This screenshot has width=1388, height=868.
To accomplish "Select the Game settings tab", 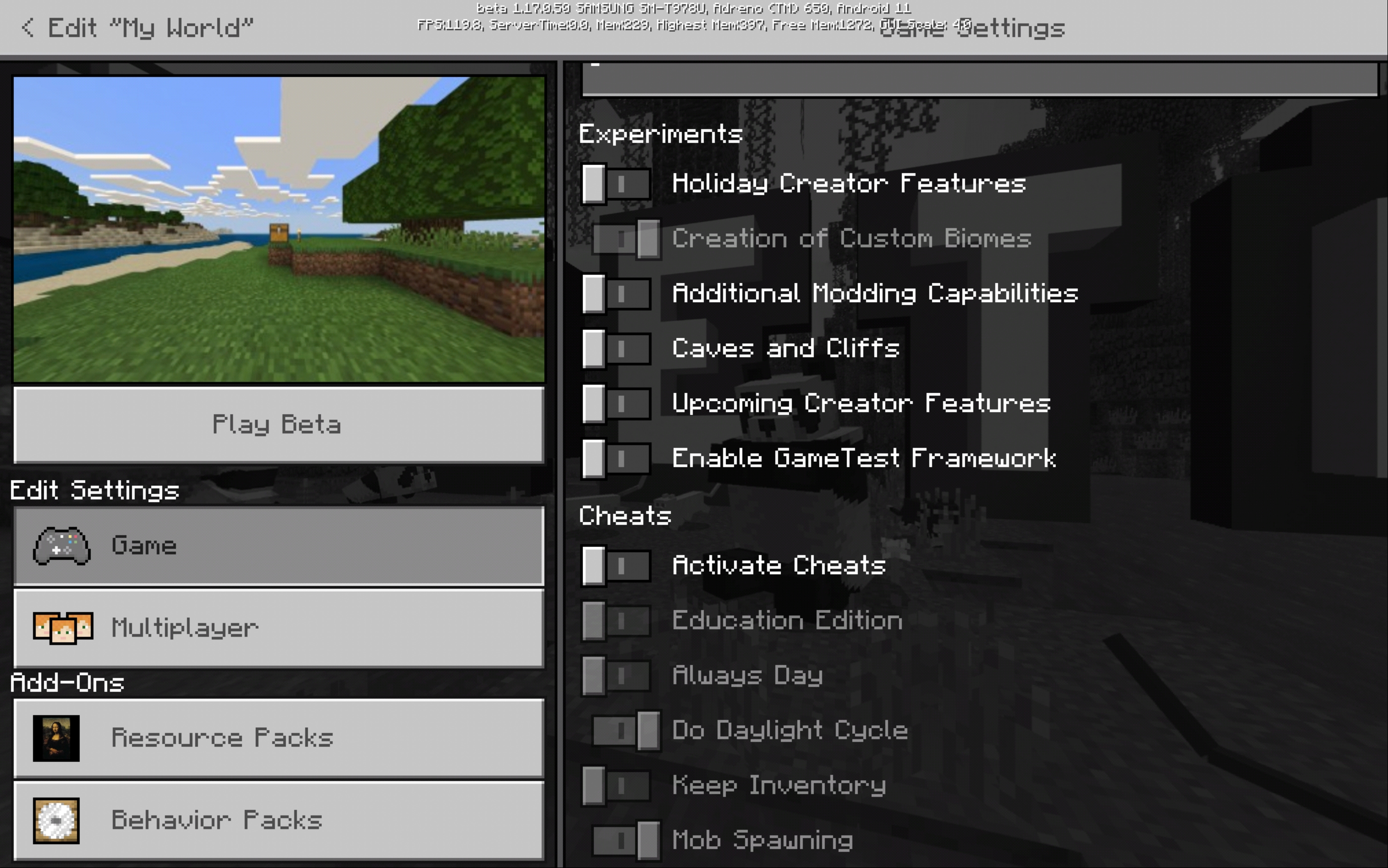I will (x=279, y=546).
